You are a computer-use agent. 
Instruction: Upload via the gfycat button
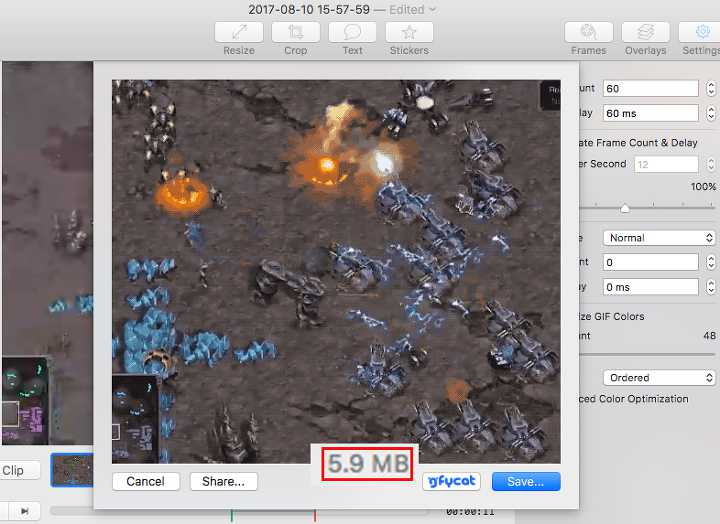tap(451, 481)
